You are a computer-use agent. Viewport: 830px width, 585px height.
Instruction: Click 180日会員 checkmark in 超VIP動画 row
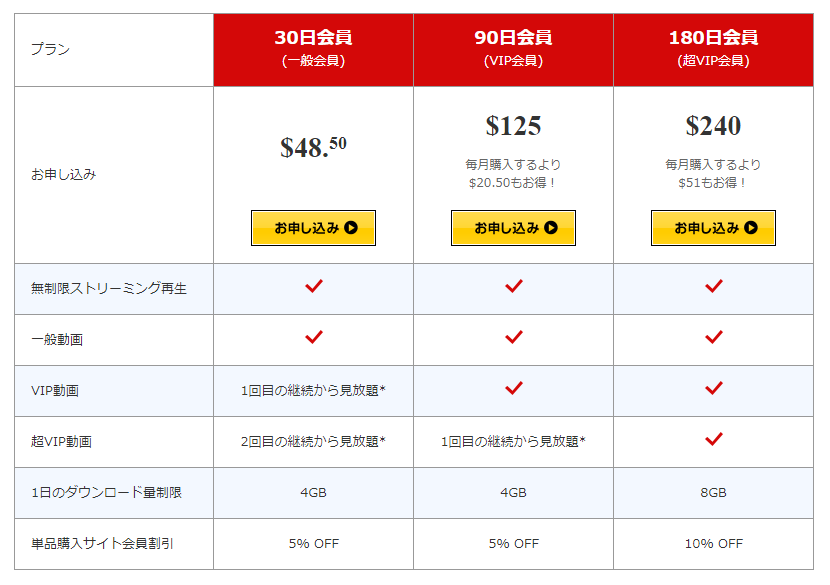point(714,439)
